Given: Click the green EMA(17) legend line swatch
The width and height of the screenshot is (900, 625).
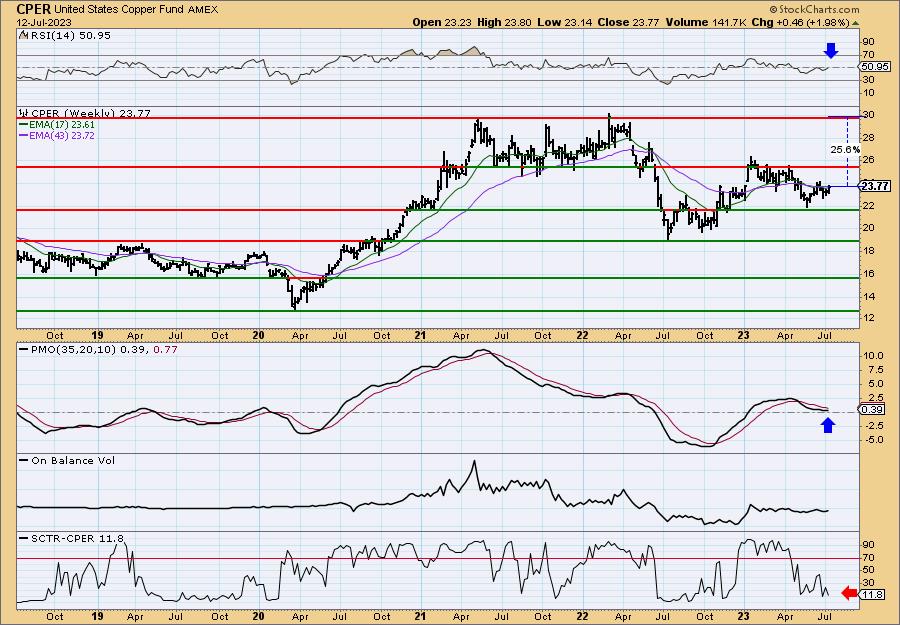Looking at the screenshot, I should (x=24, y=125).
